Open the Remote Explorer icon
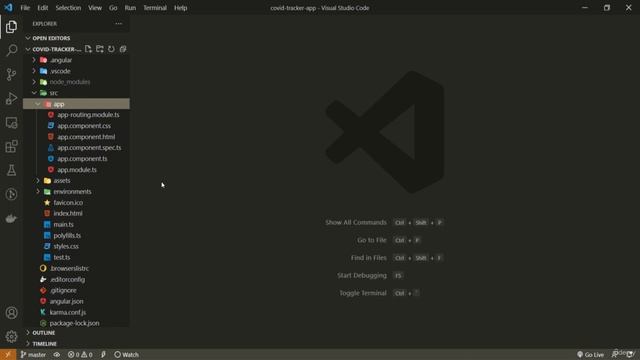Viewport: 640px width, 360px height. (x=11, y=122)
